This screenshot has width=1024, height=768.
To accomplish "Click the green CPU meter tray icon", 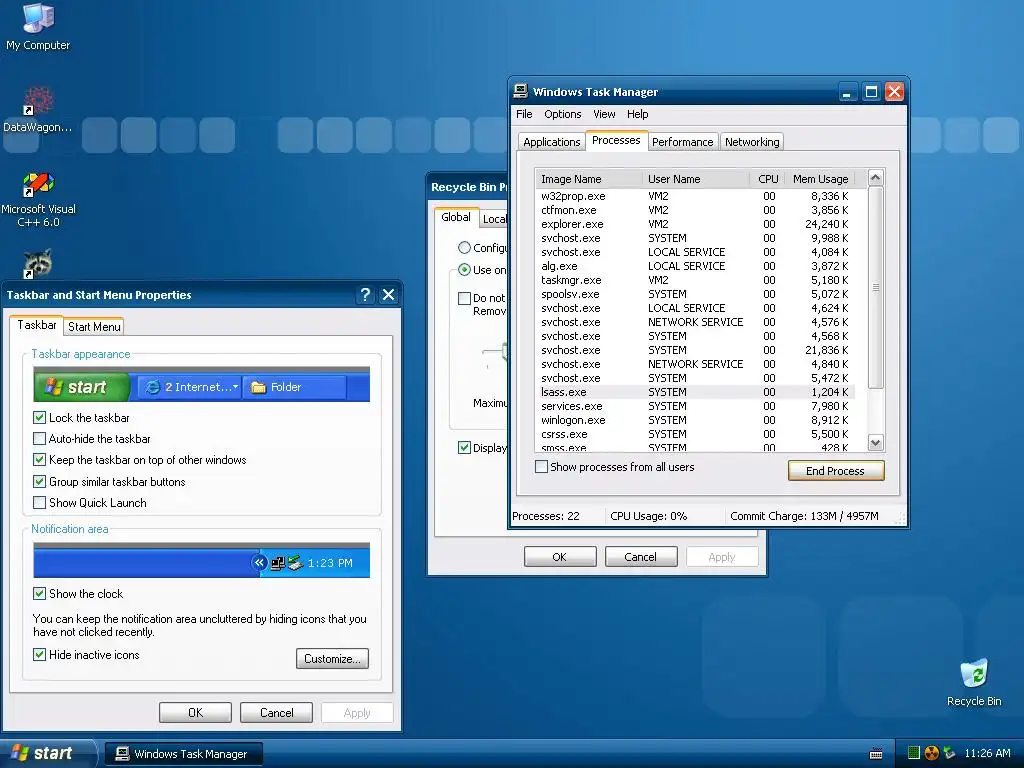I will 914,753.
